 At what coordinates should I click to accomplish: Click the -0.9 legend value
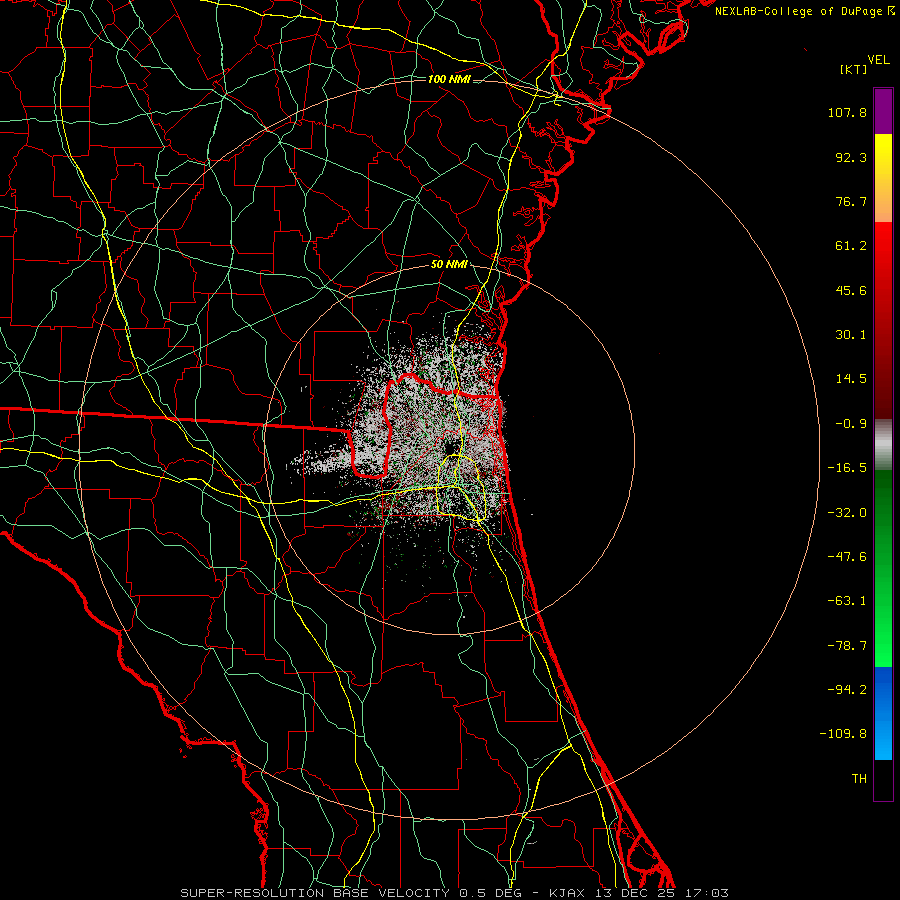(851, 424)
